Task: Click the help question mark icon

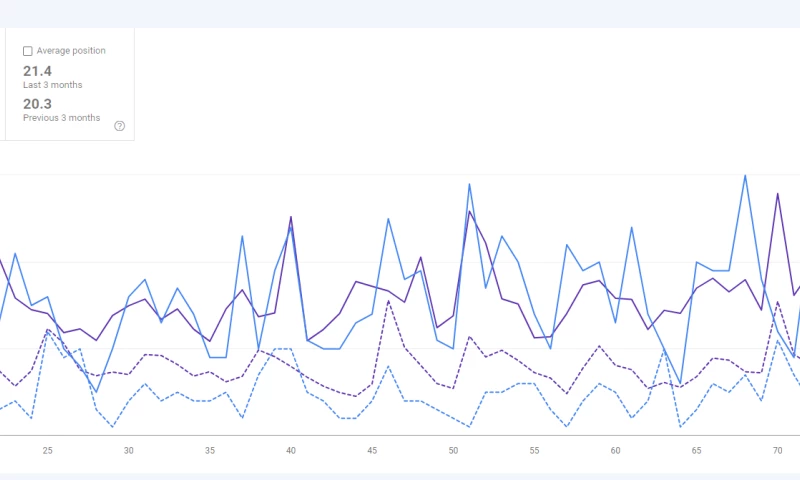Action: [120, 126]
